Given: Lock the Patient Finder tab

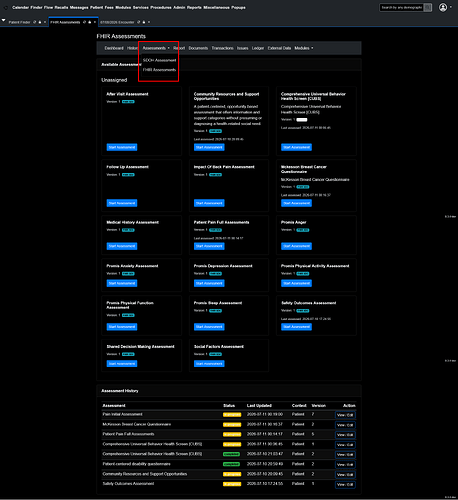Looking at the screenshot, I should (x=40, y=22).
